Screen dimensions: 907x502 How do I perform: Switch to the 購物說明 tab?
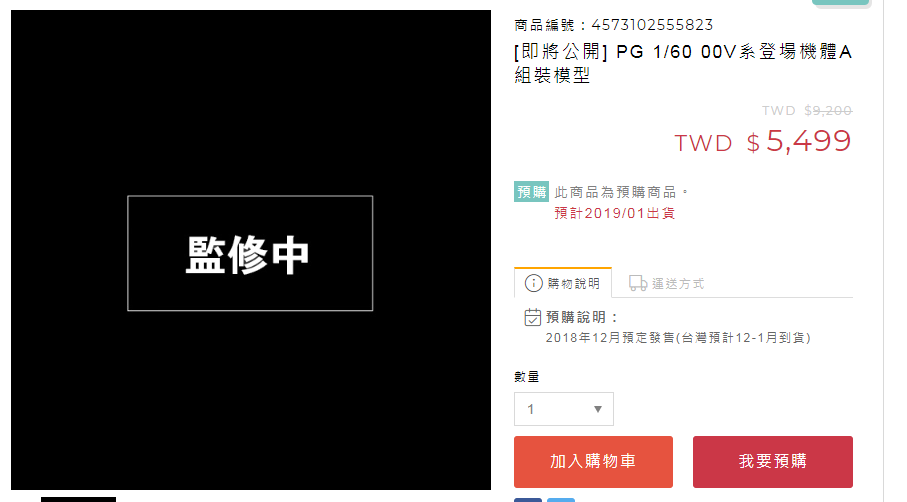pos(562,283)
